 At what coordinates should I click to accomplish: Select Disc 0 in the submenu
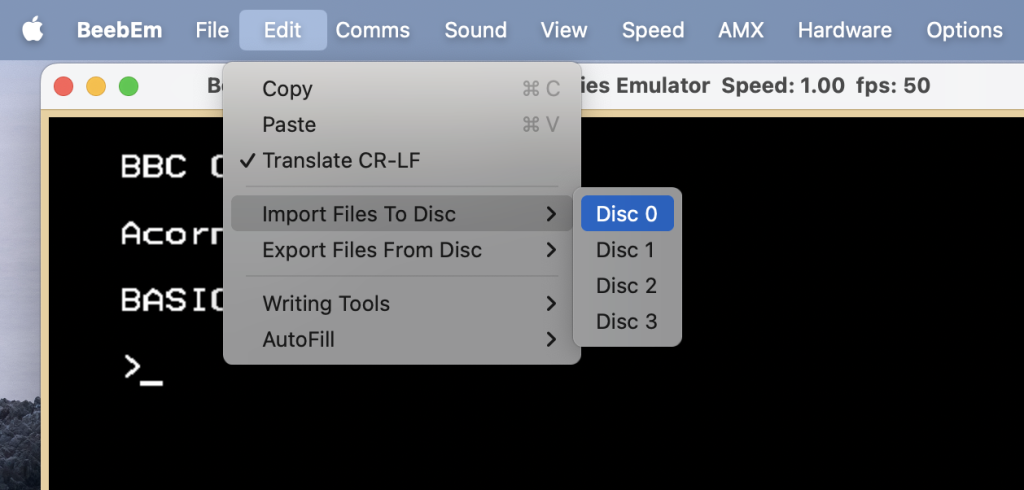[x=627, y=214]
